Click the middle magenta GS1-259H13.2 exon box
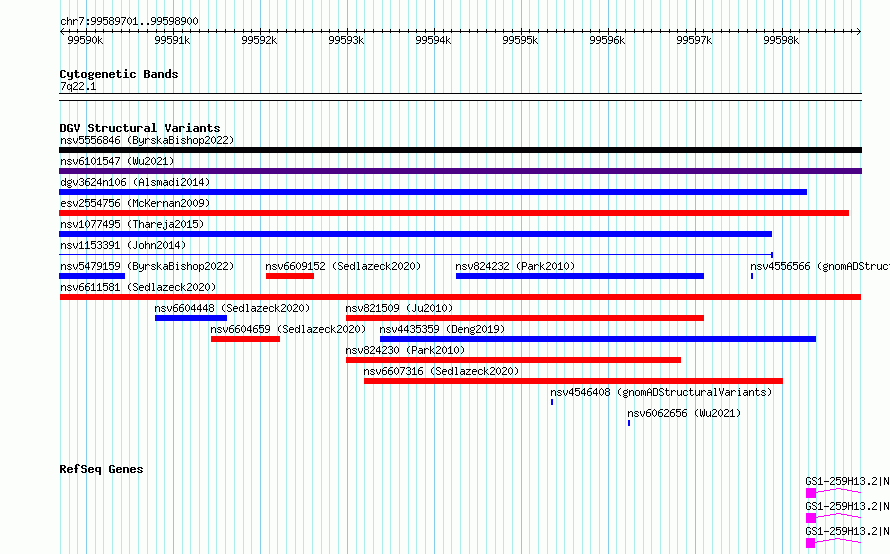 click(x=811, y=518)
